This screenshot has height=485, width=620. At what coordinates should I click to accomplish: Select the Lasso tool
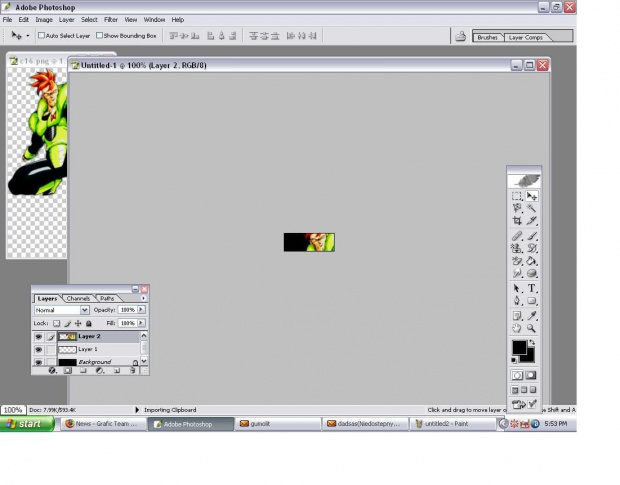[517, 208]
